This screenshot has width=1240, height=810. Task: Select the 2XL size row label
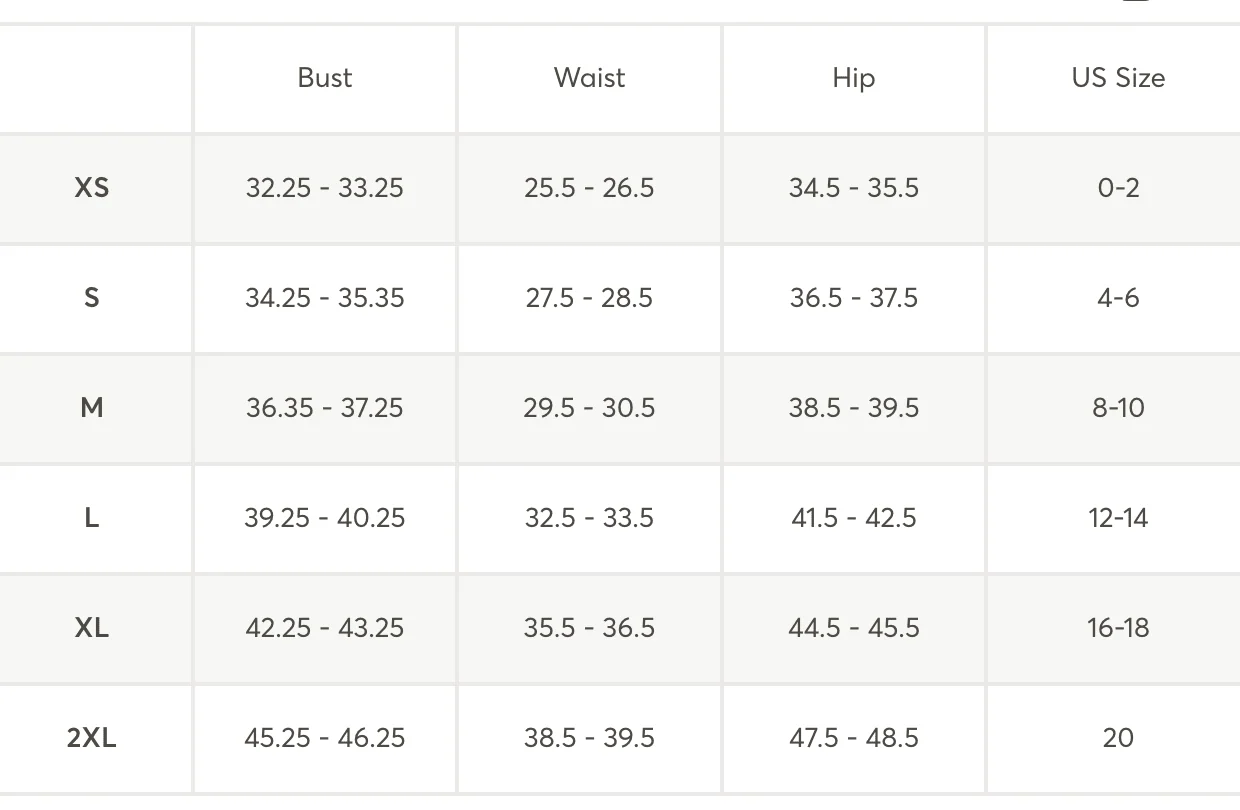tap(92, 738)
